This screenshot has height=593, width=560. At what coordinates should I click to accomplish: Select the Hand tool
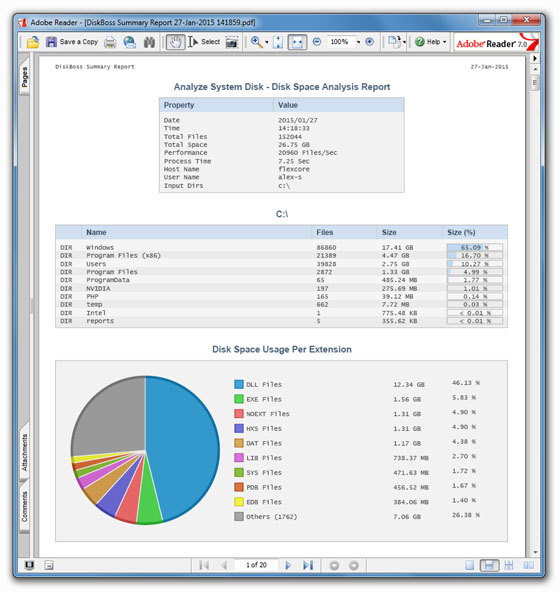pos(175,42)
